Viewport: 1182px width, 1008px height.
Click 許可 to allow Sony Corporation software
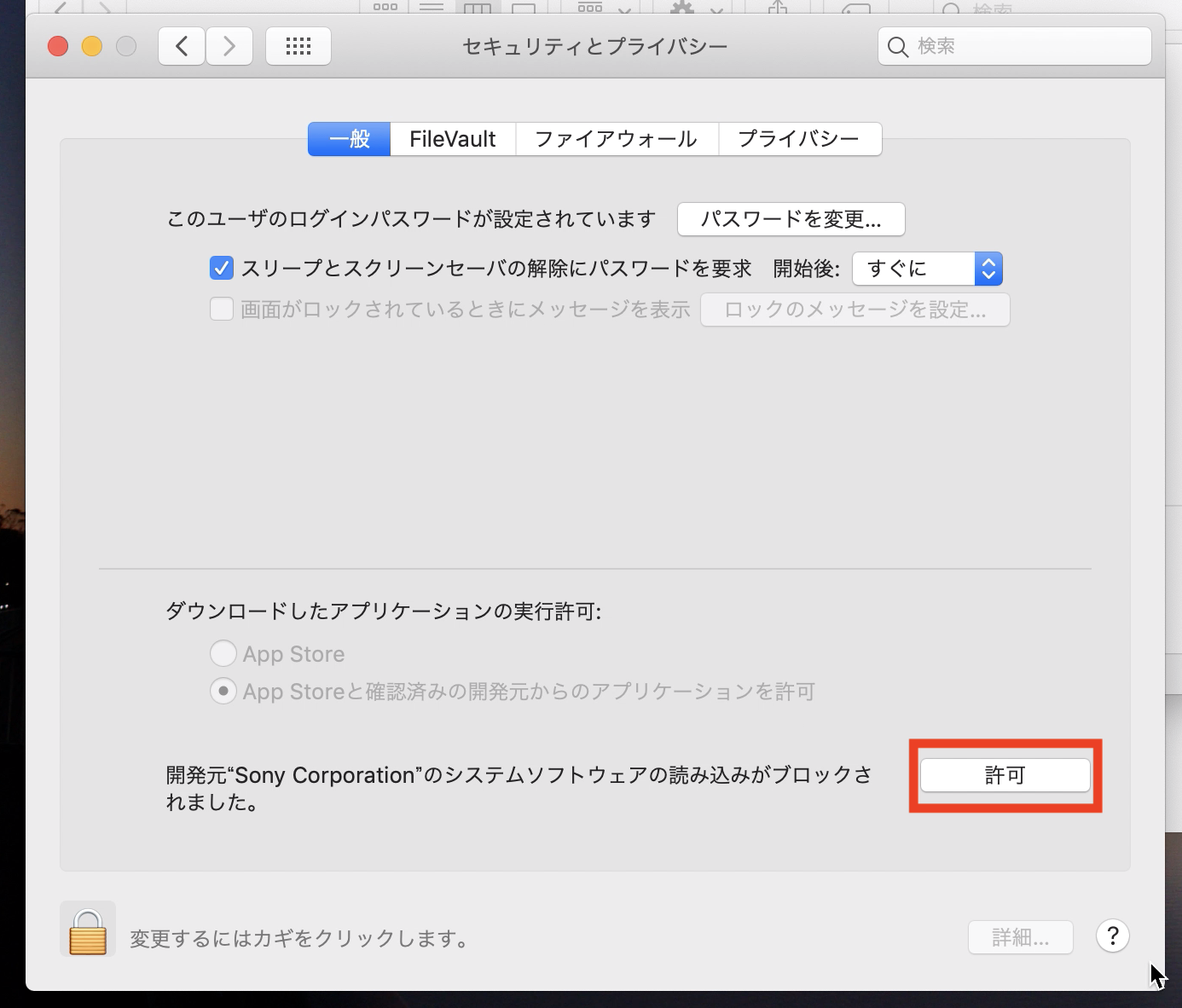pyautogui.click(x=1005, y=775)
